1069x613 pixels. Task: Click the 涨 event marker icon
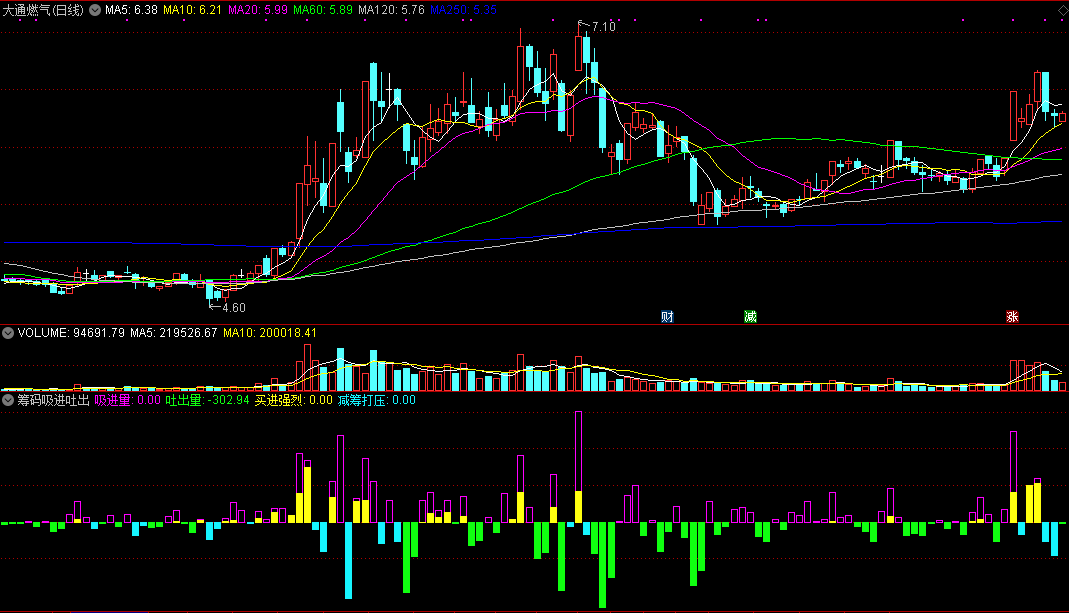pos(1012,316)
